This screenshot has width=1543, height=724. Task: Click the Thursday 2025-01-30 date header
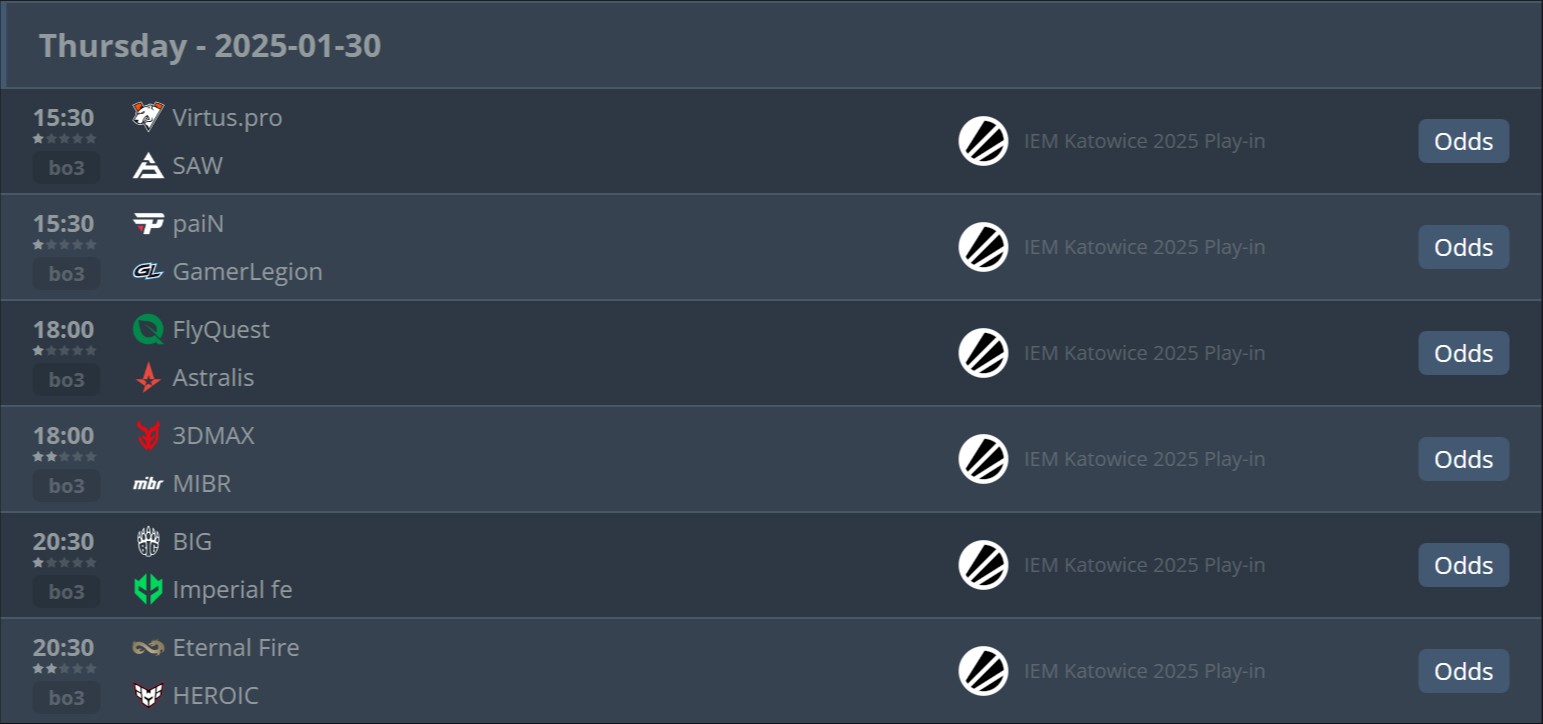click(210, 46)
